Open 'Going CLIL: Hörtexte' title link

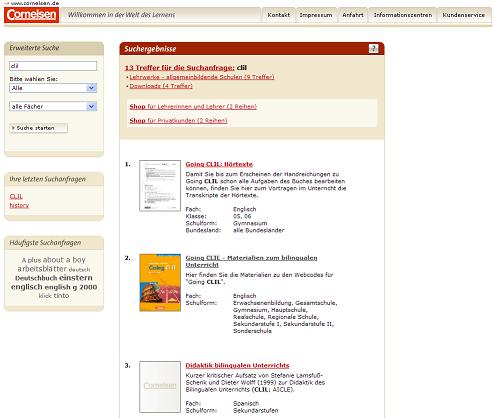[x=219, y=164]
